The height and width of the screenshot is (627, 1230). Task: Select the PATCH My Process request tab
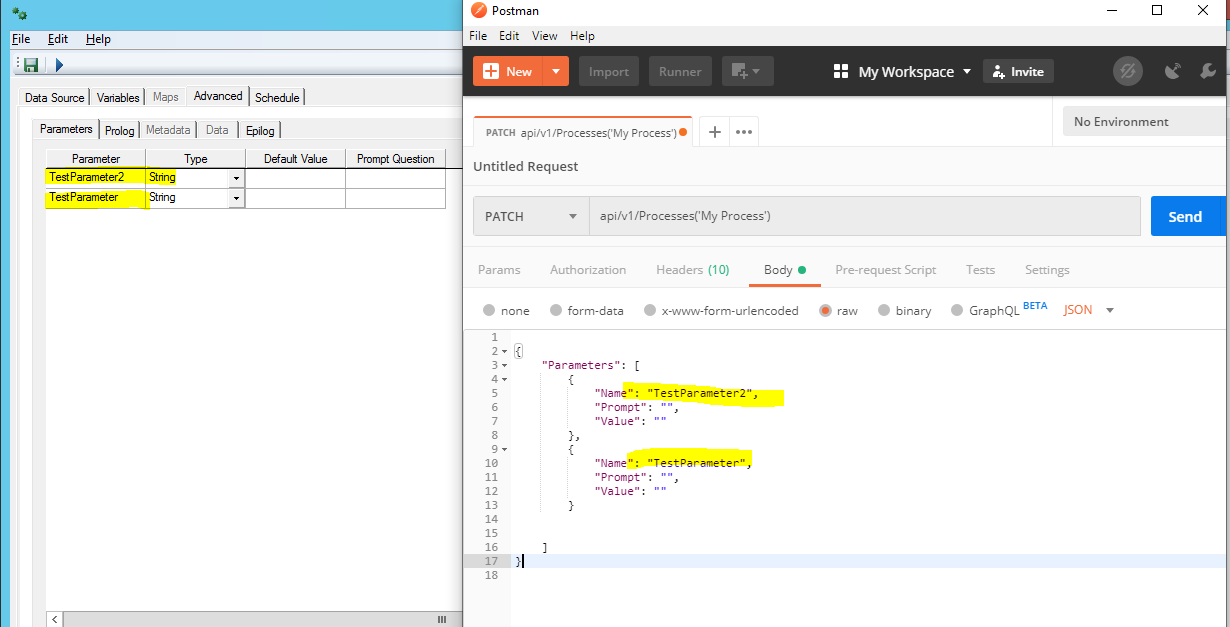point(582,132)
